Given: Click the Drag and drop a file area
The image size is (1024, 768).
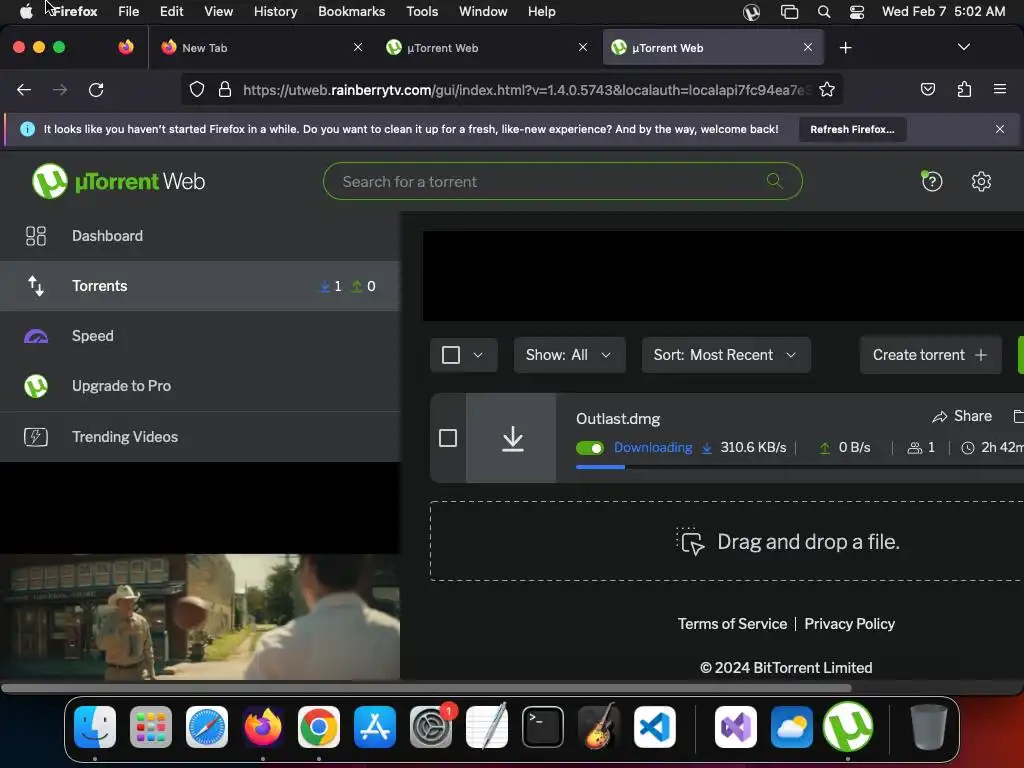Looking at the screenshot, I should [x=727, y=541].
